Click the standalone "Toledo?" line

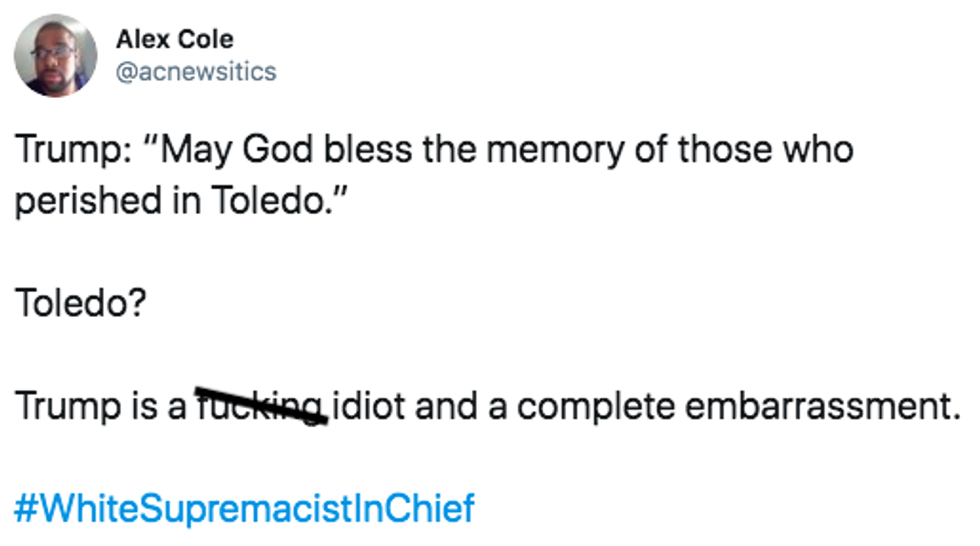[x=80, y=302]
